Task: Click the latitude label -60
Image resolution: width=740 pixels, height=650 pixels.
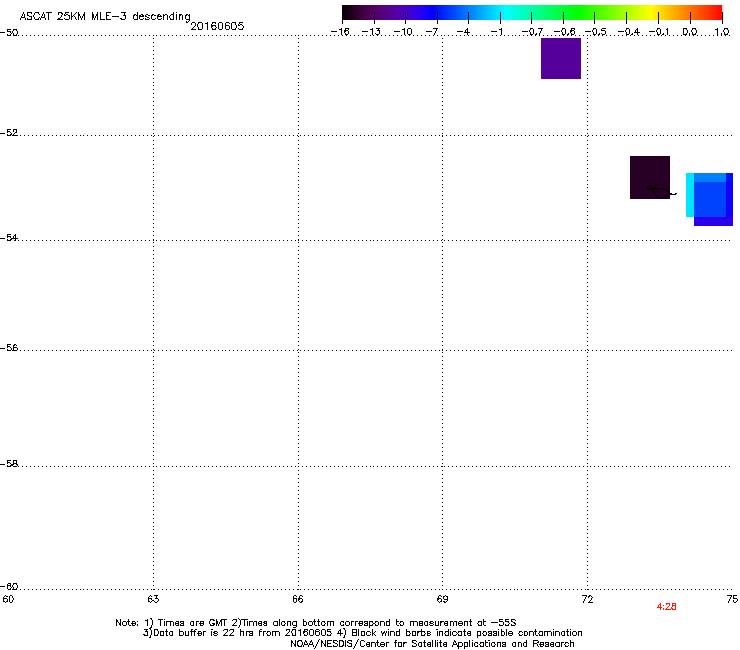Action: [9, 587]
